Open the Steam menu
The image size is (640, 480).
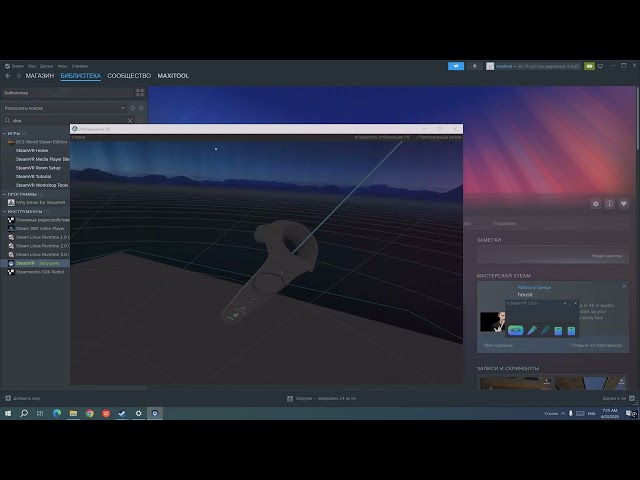[x=14, y=66]
